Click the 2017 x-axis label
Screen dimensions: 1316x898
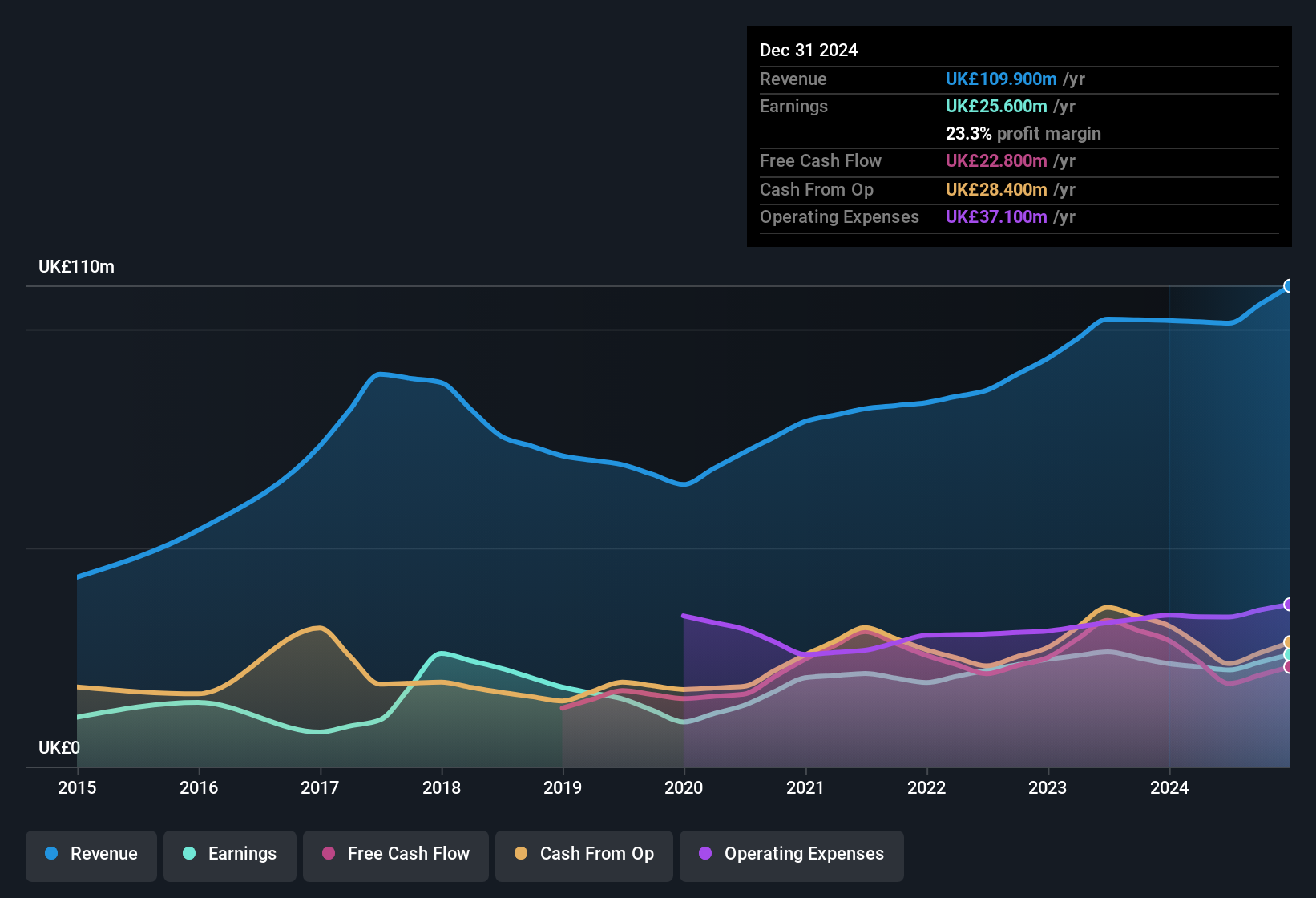pos(320,788)
